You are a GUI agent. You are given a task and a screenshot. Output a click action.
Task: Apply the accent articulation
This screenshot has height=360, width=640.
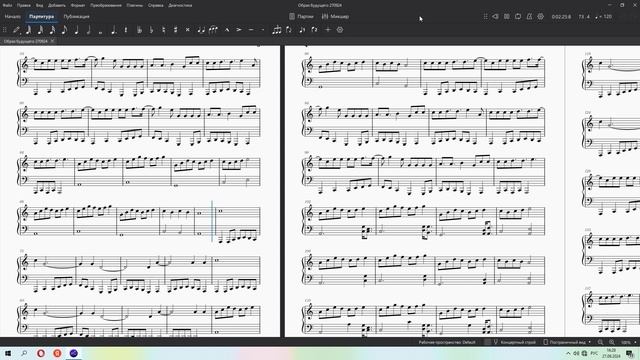(239, 29)
